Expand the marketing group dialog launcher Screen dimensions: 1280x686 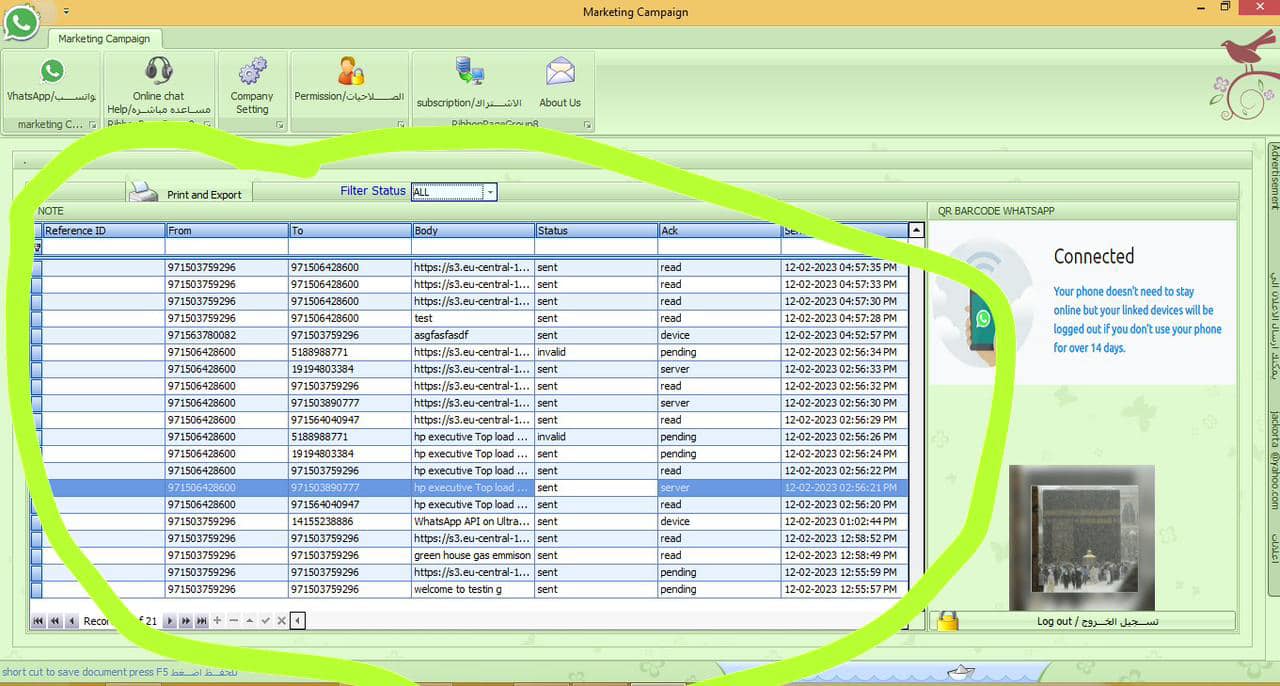(92, 125)
